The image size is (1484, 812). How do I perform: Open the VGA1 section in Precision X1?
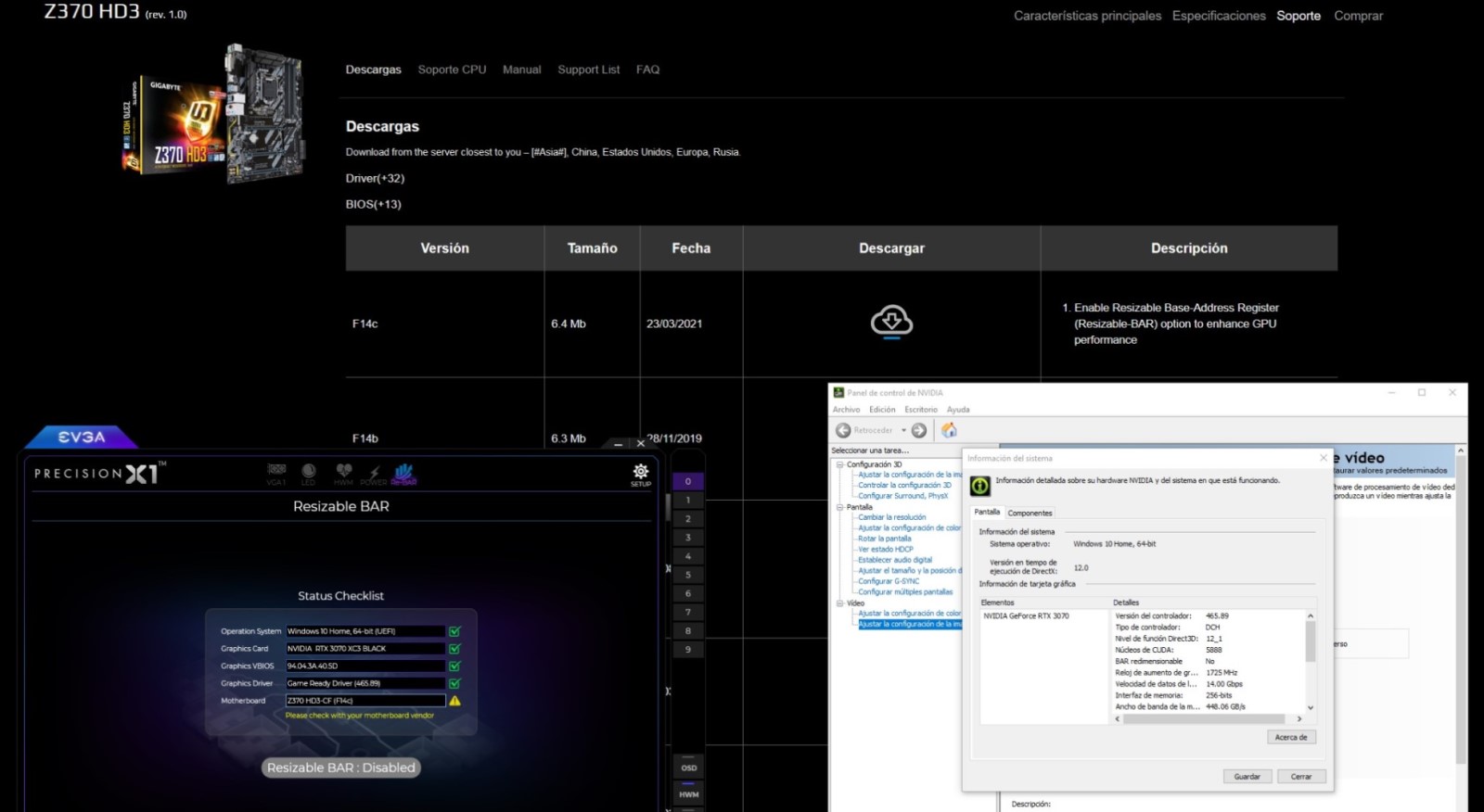point(276,474)
